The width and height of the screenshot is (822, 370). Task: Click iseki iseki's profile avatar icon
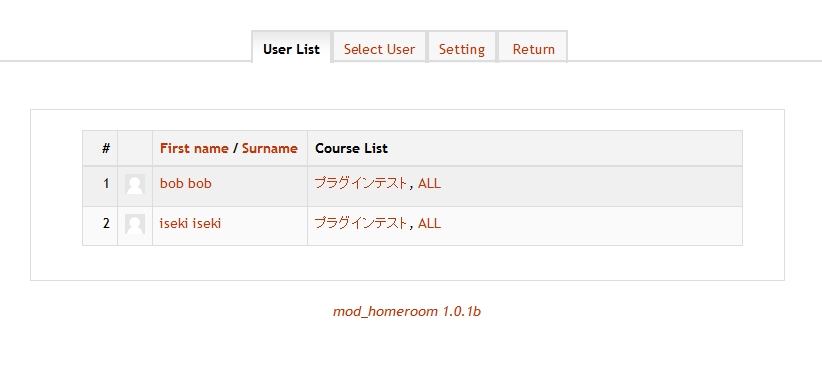[135, 225]
